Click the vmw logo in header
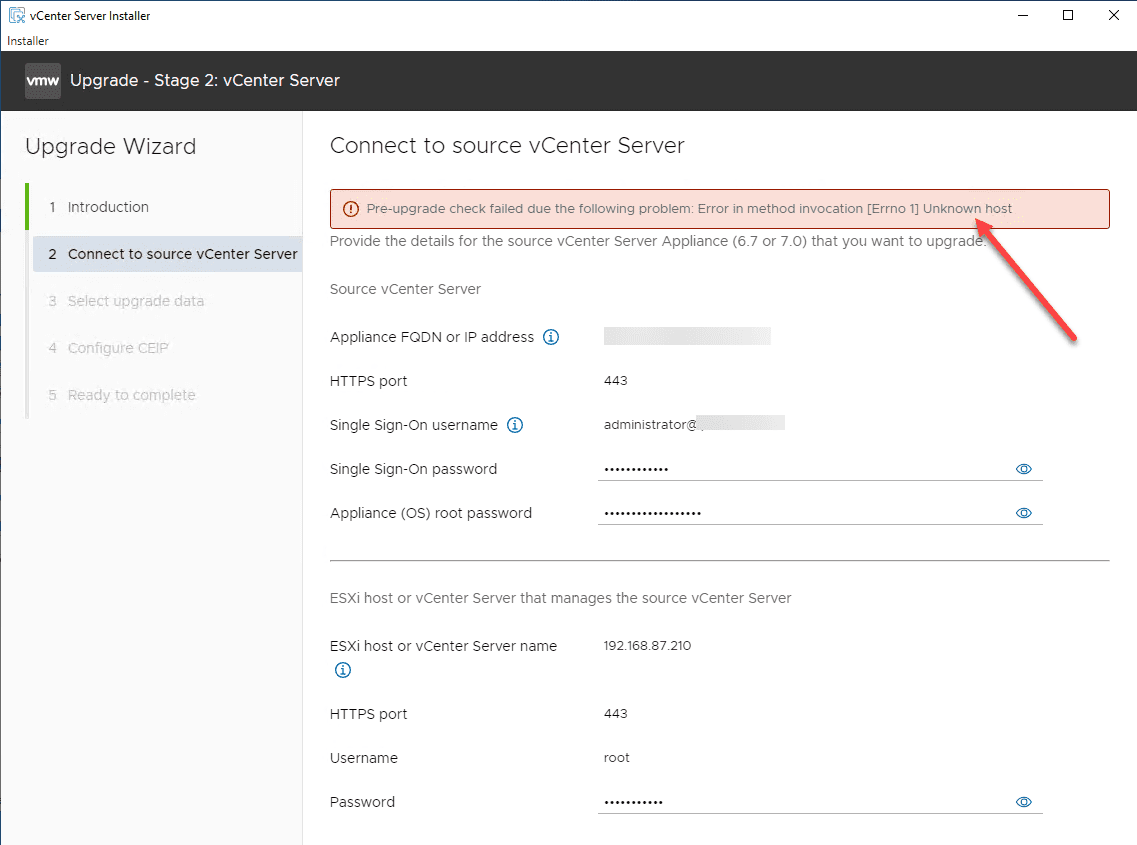1137x845 pixels. coord(43,81)
